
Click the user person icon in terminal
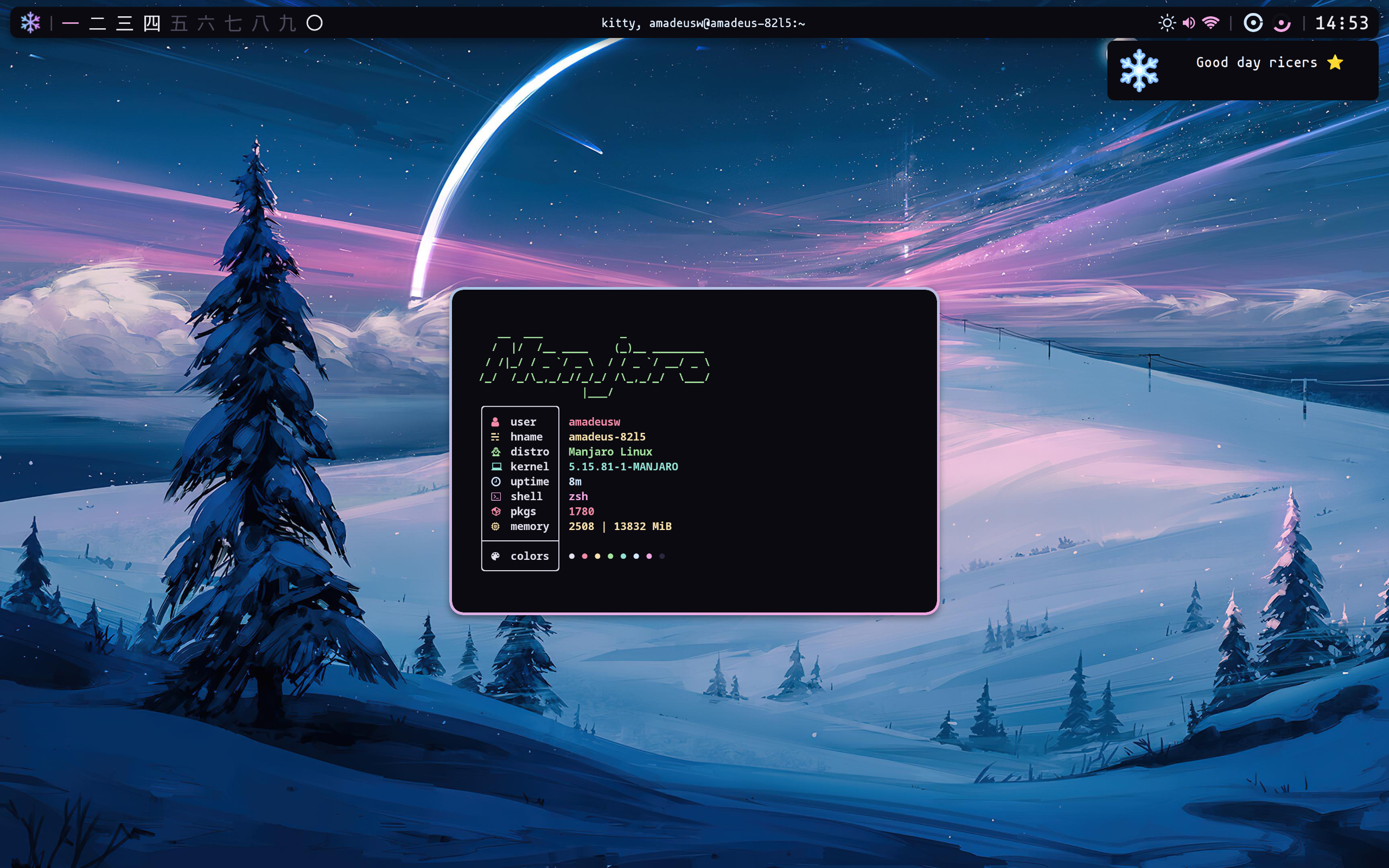495,422
